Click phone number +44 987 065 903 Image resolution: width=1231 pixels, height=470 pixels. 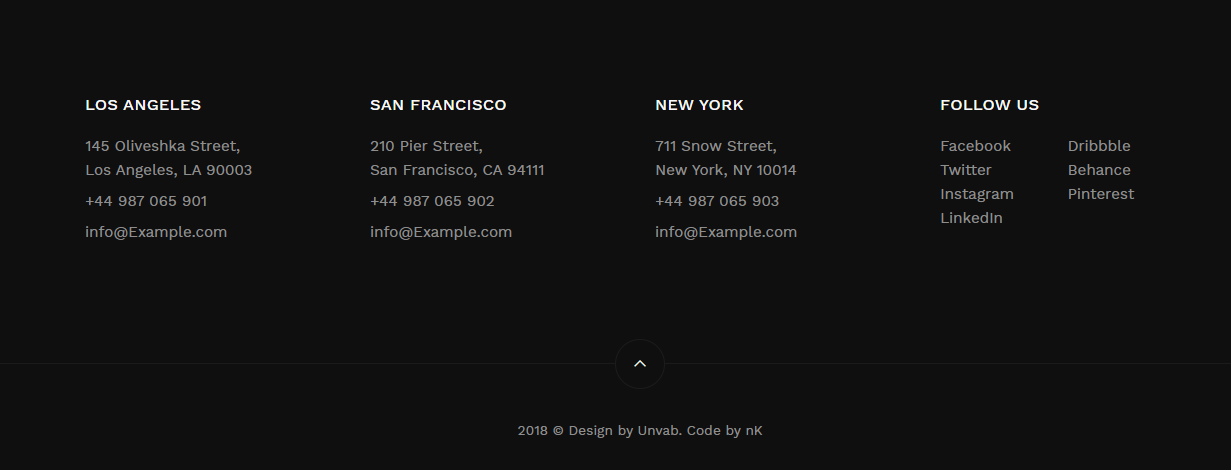(717, 201)
